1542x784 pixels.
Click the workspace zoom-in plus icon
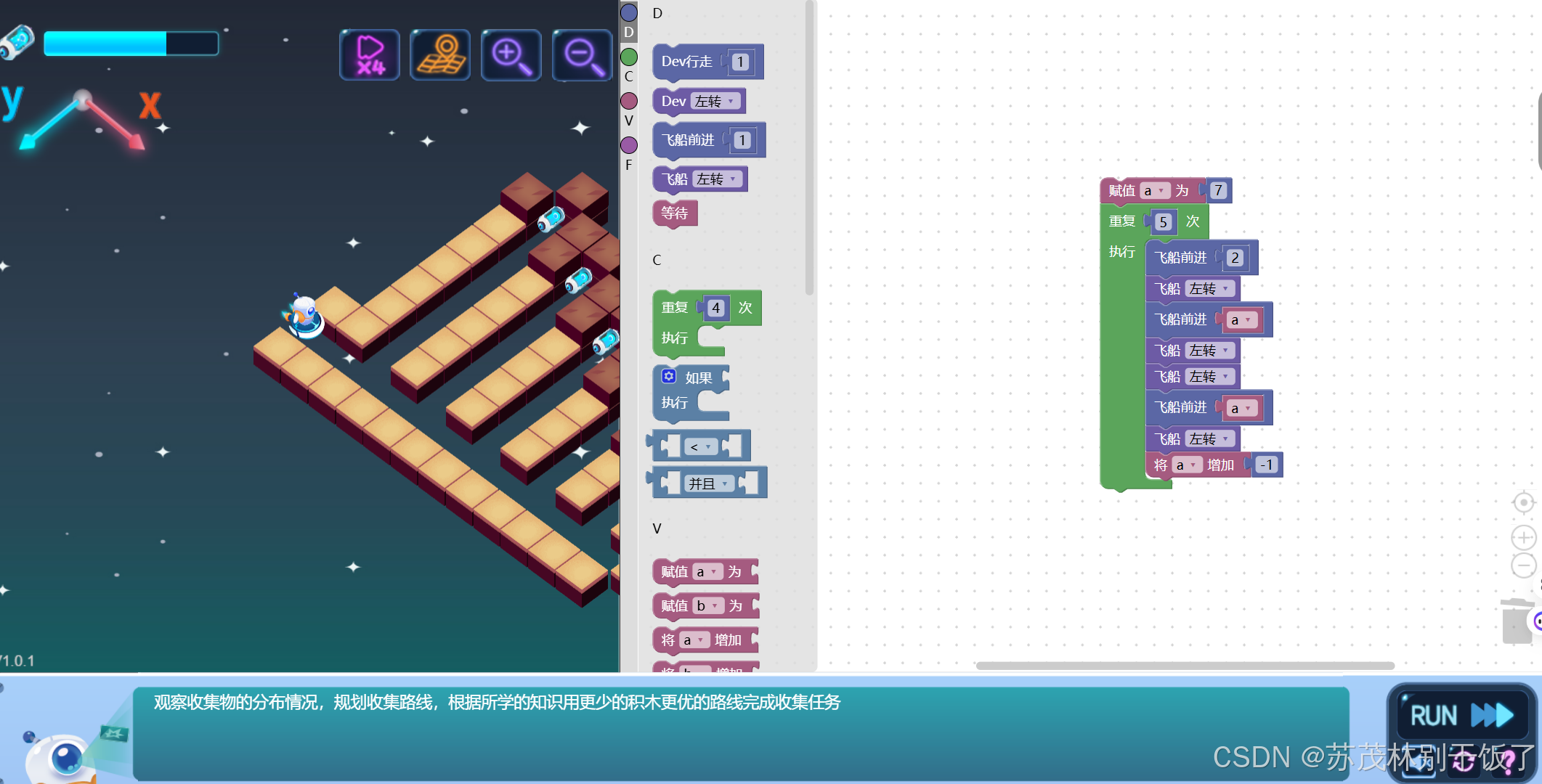(1523, 537)
